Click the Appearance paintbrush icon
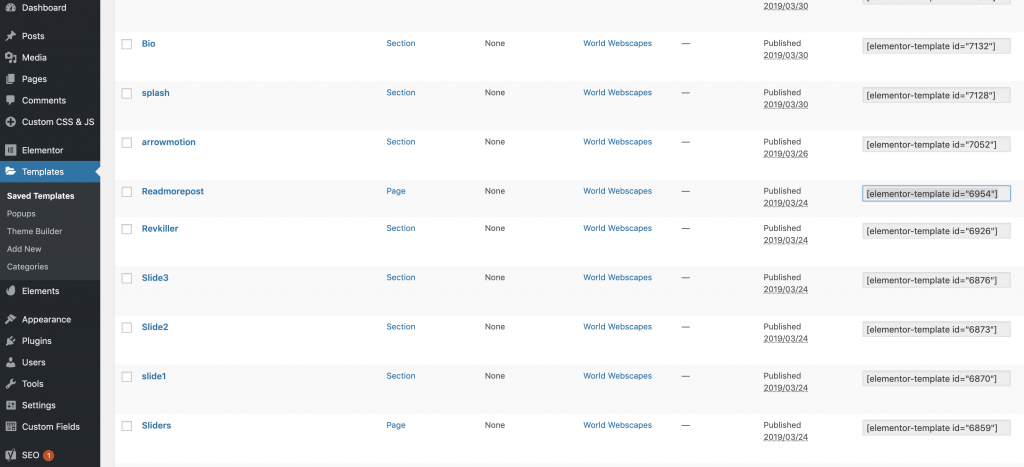 [x=10, y=319]
